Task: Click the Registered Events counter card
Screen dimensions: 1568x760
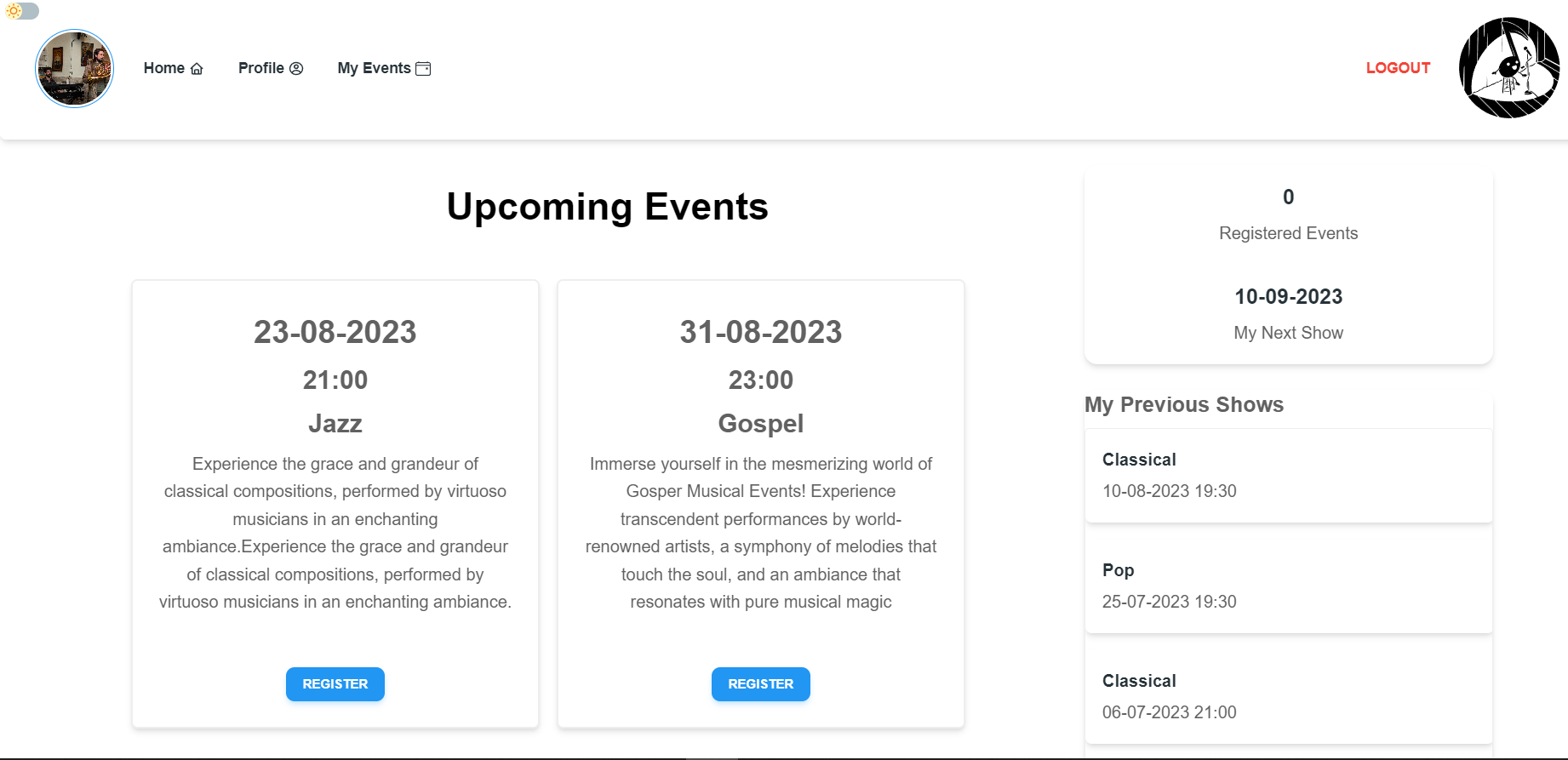Action: [1288, 215]
